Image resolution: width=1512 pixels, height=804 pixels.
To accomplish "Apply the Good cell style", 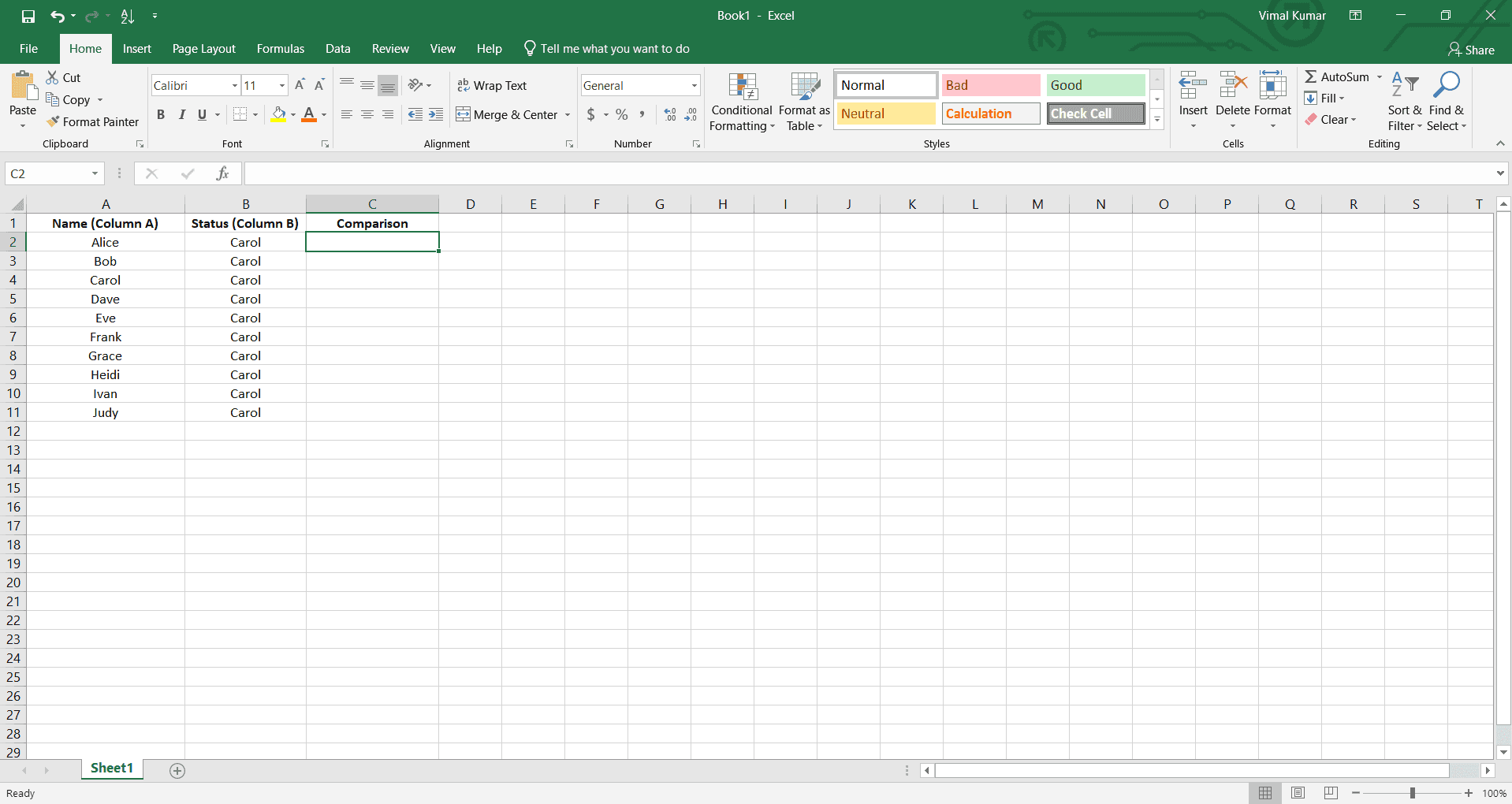I will [1095, 84].
